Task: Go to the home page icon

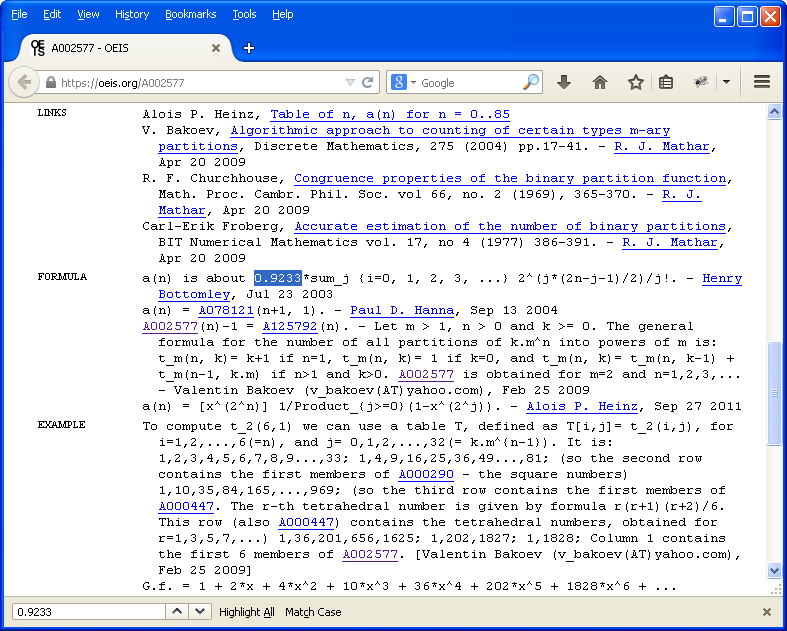Action: coord(600,82)
